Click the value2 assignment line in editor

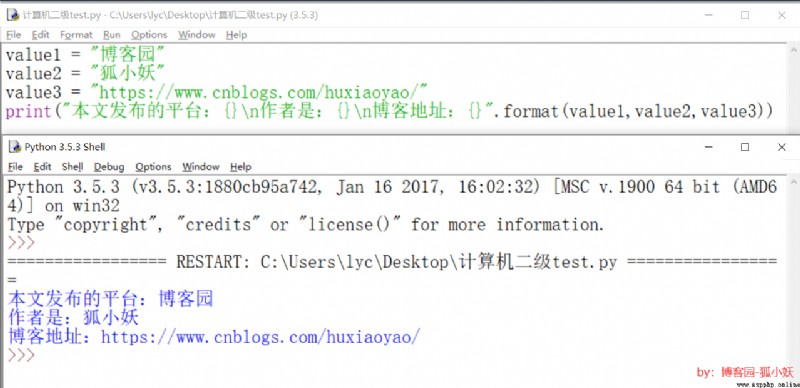pyautogui.click(x=86, y=74)
